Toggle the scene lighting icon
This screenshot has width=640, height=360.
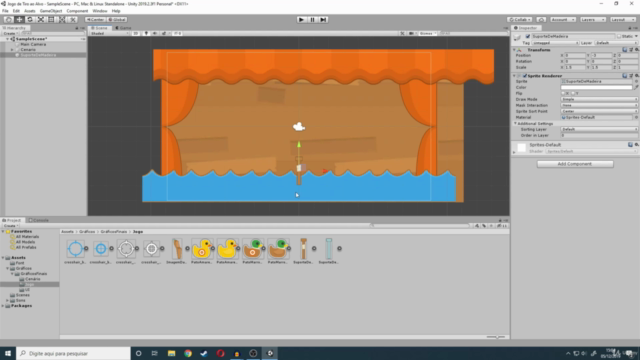click(x=146, y=33)
